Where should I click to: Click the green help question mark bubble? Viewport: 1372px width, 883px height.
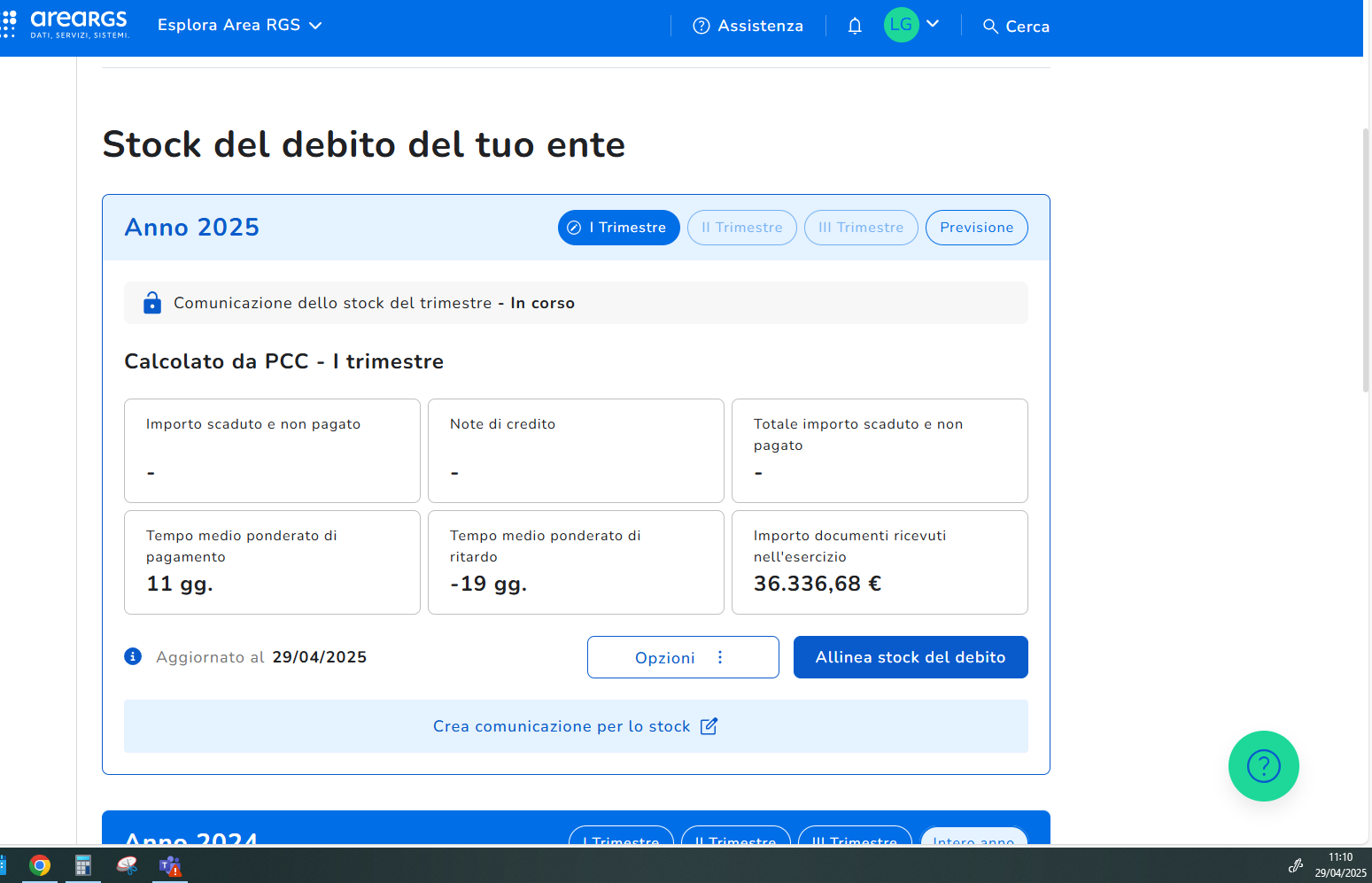(1263, 766)
